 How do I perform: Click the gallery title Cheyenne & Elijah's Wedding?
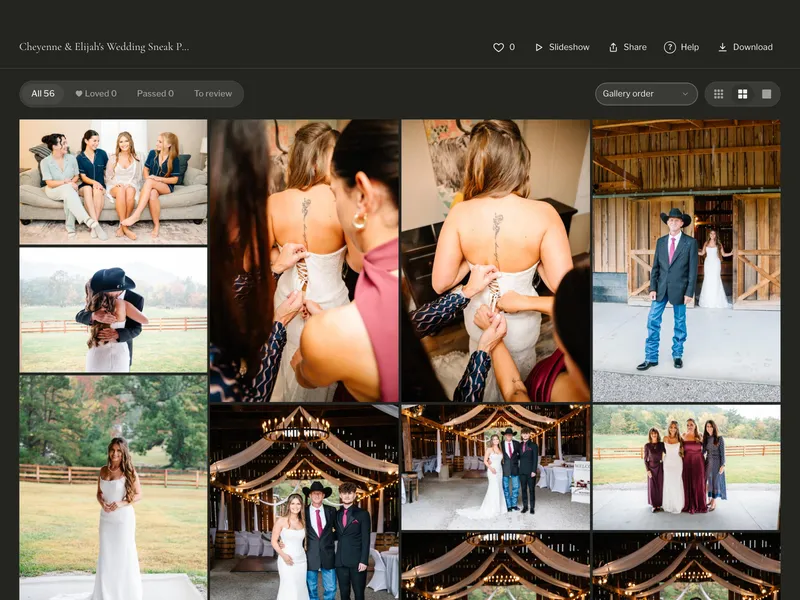(104, 47)
